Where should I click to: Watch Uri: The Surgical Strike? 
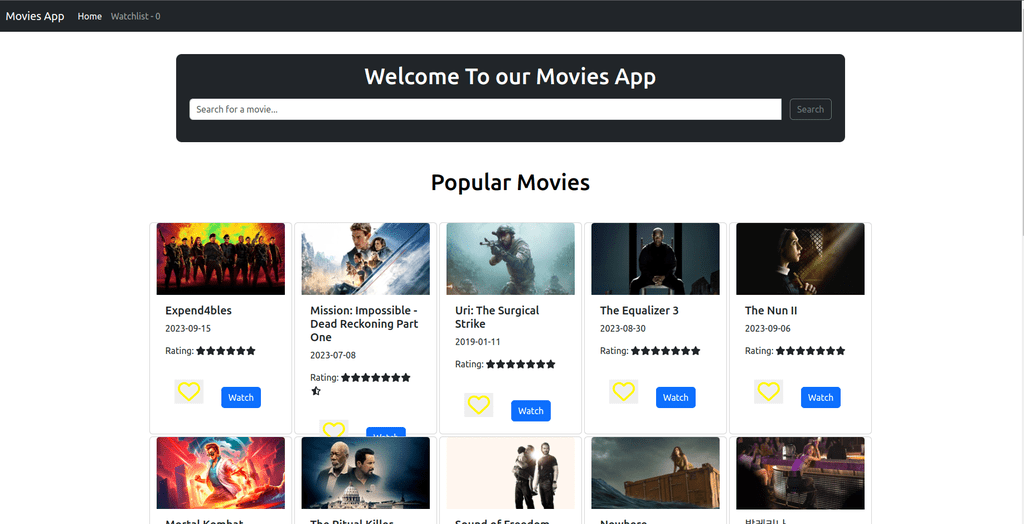pyautogui.click(x=531, y=410)
